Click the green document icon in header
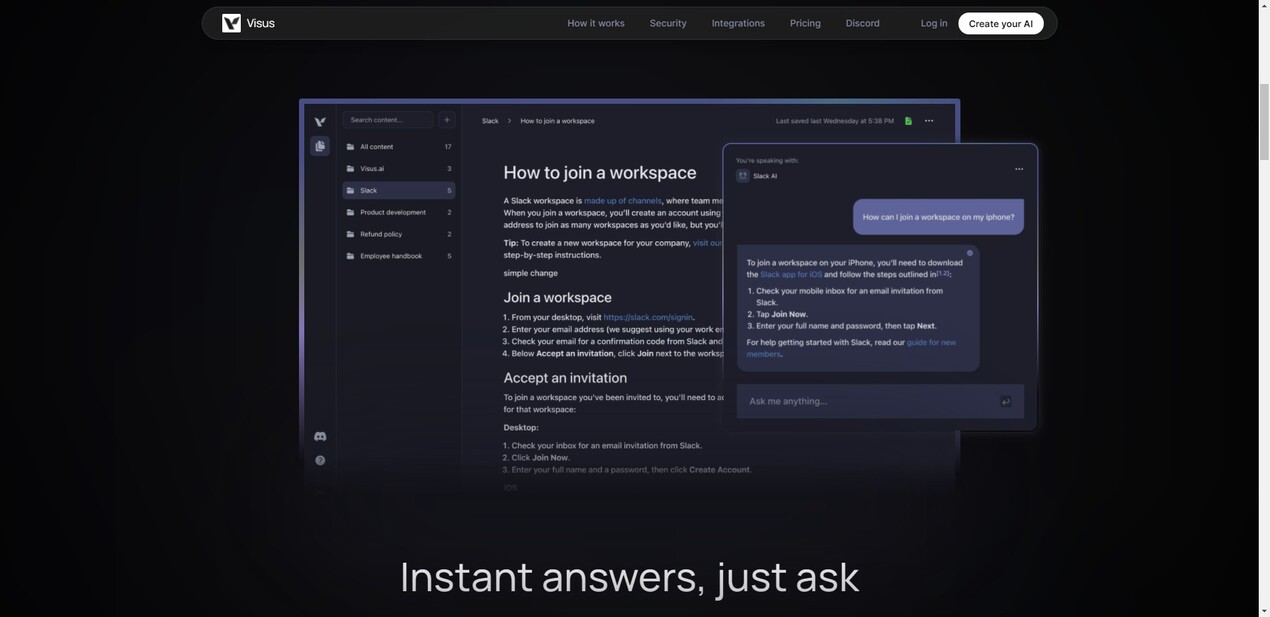The image size is (1270, 617). [x=908, y=121]
